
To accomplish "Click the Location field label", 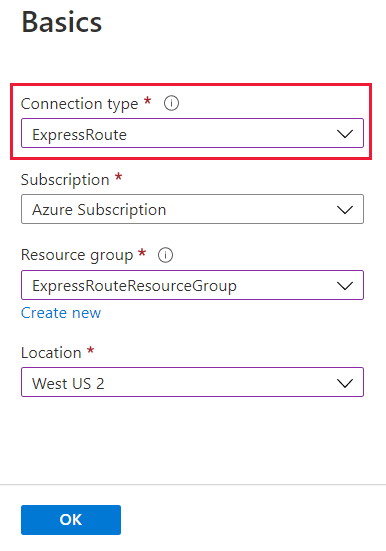I will click(x=51, y=353).
